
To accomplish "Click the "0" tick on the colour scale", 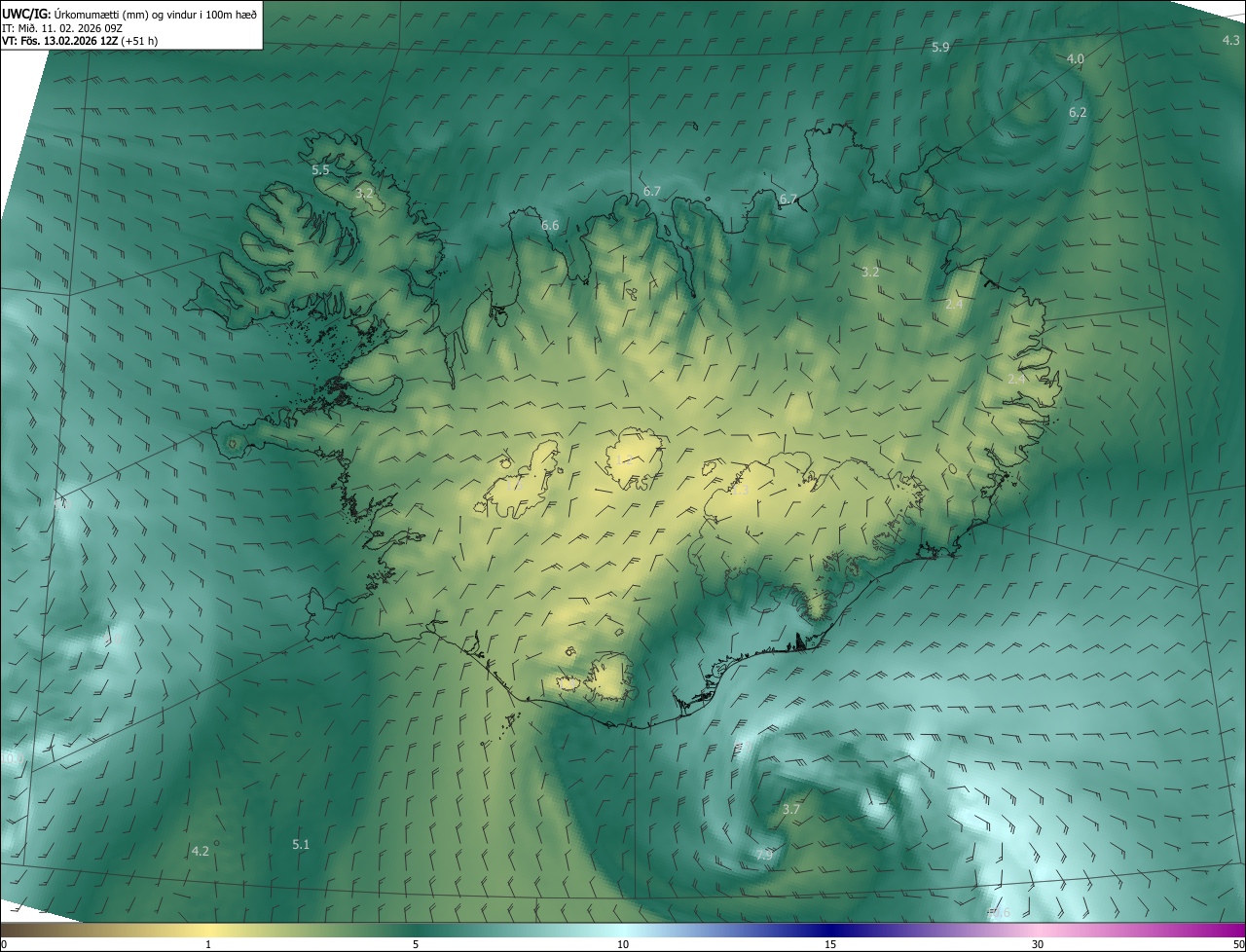I will (x=4, y=944).
